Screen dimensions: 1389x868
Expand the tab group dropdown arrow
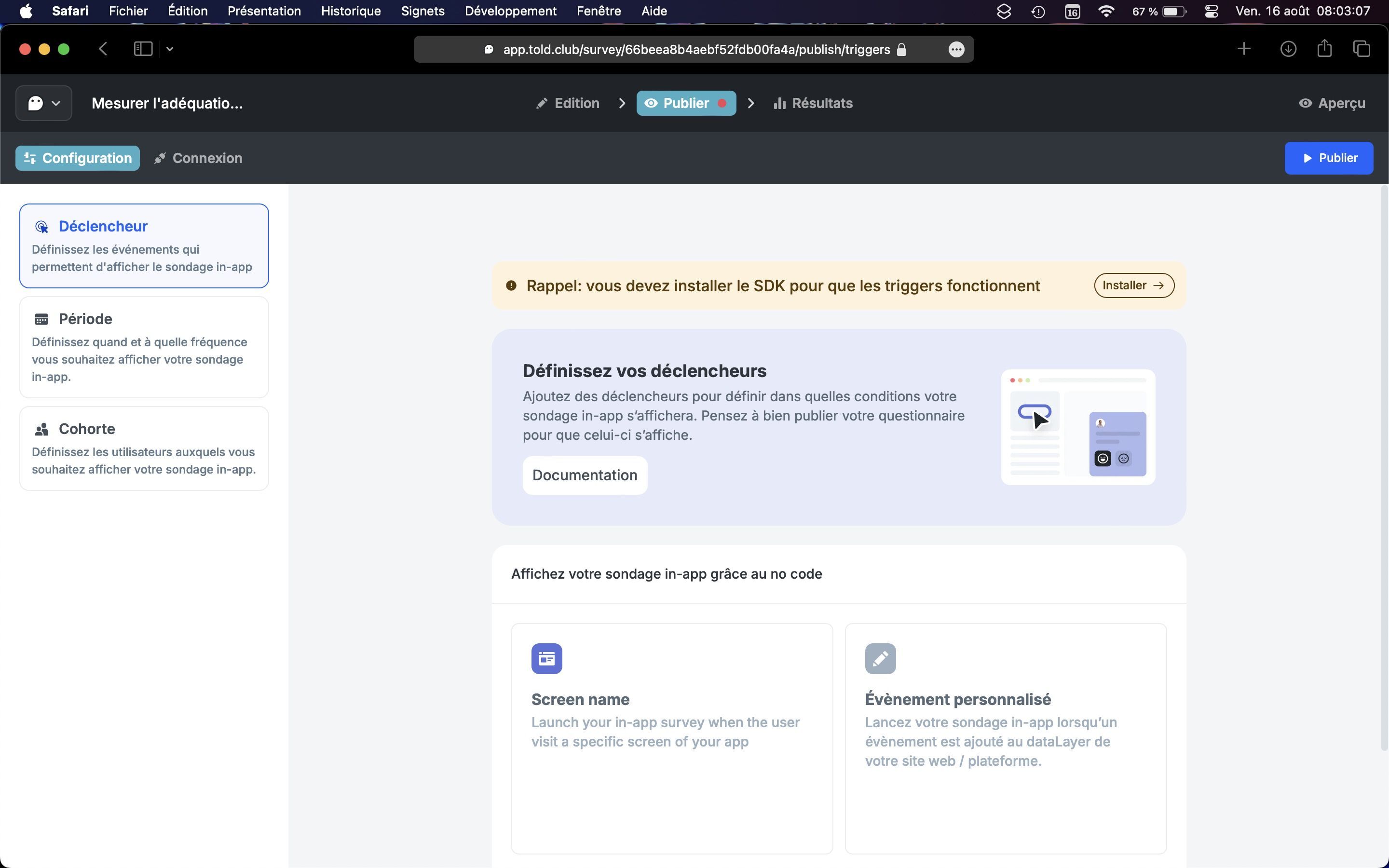169,49
